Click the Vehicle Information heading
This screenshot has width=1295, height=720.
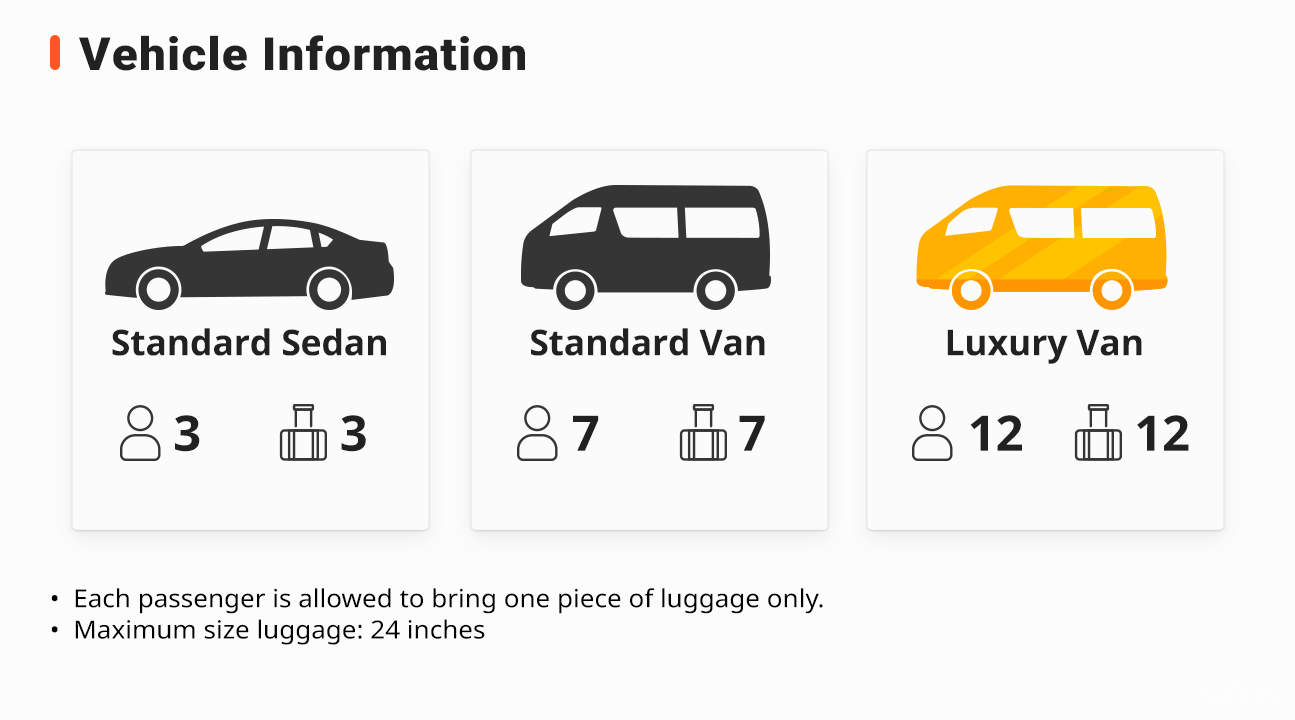pyautogui.click(x=303, y=53)
